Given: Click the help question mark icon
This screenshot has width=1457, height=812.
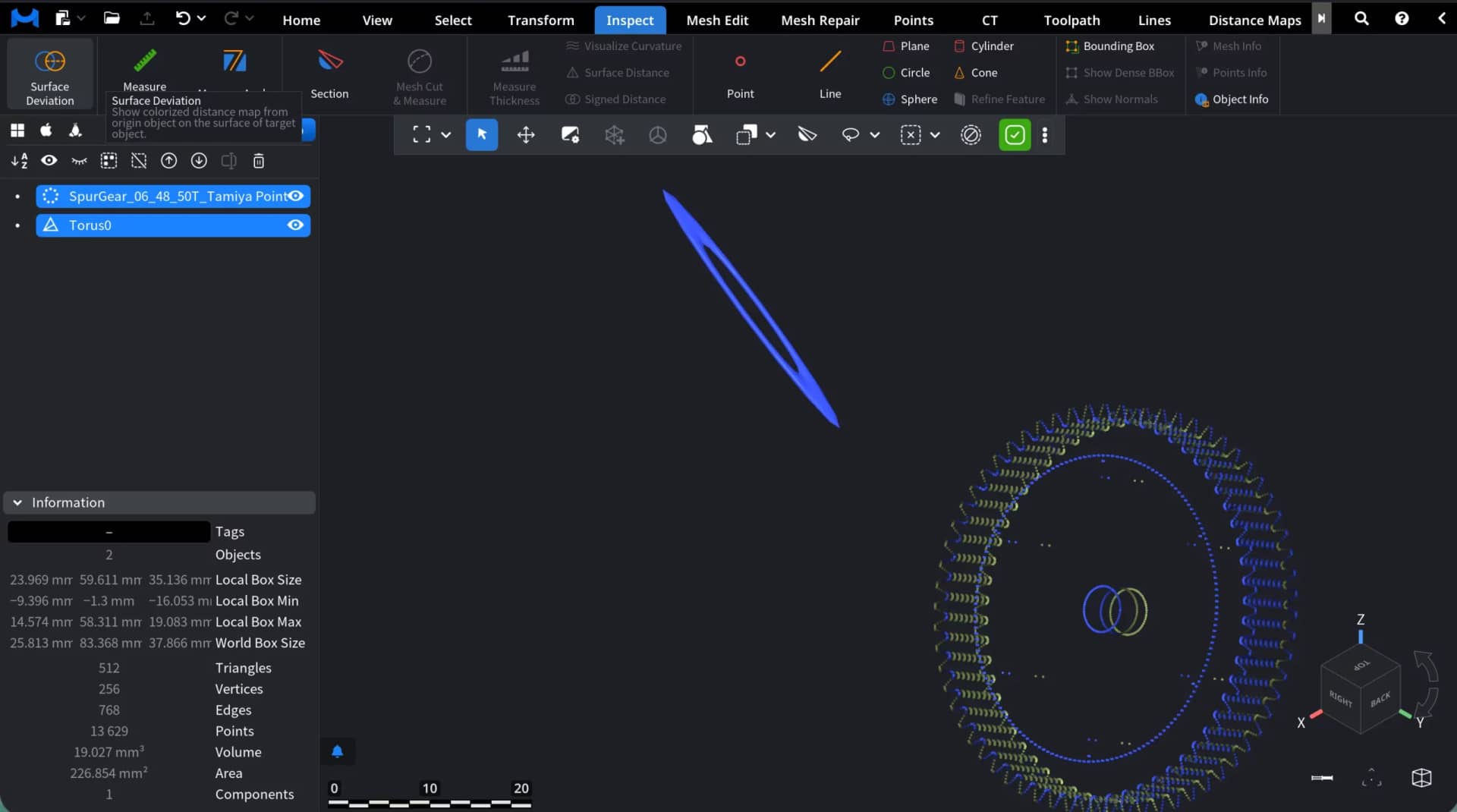Looking at the screenshot, I should pyautogui.click(x=1402, y=18).
